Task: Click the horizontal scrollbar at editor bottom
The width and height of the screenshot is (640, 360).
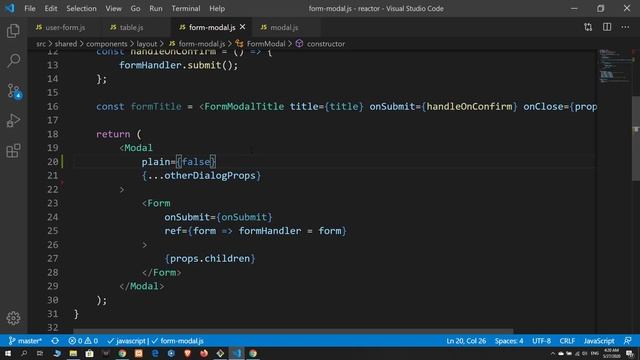Action: click(x=293, y=331)
